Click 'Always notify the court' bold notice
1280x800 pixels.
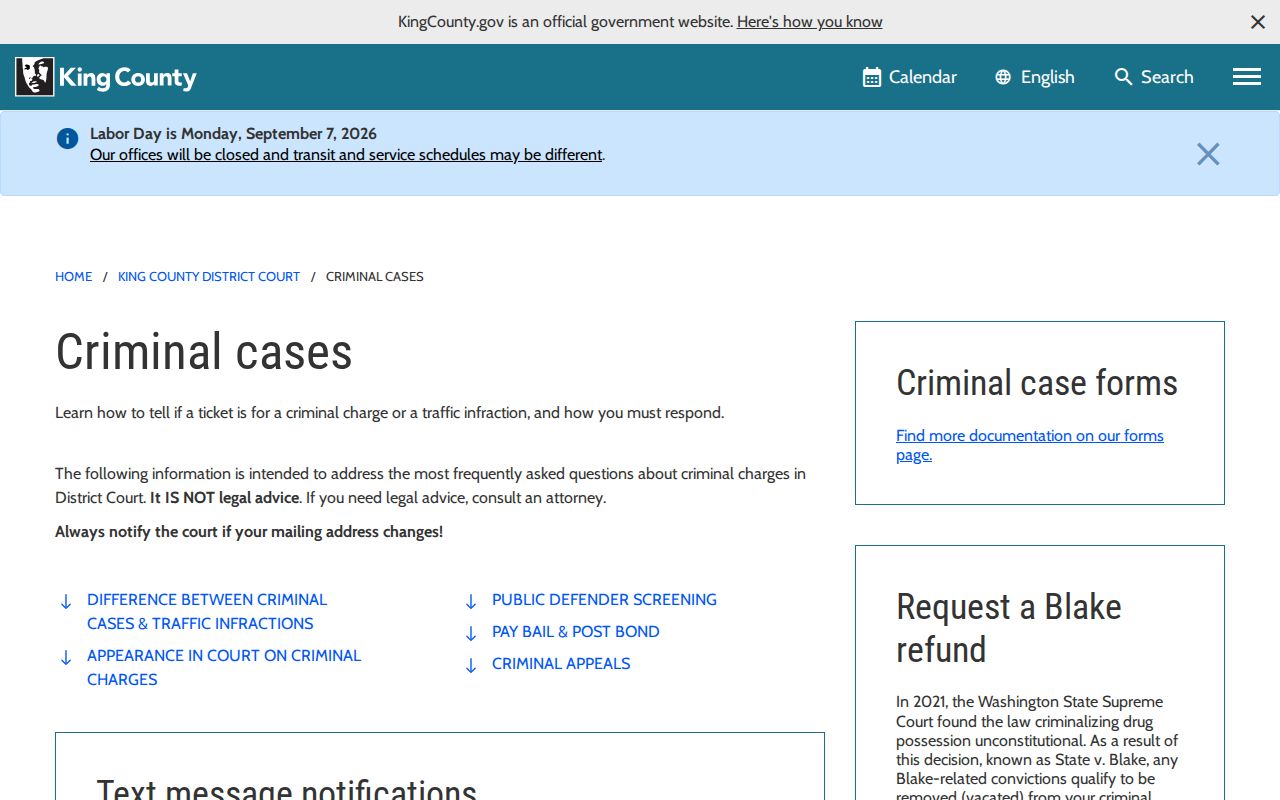pos(249,532)
